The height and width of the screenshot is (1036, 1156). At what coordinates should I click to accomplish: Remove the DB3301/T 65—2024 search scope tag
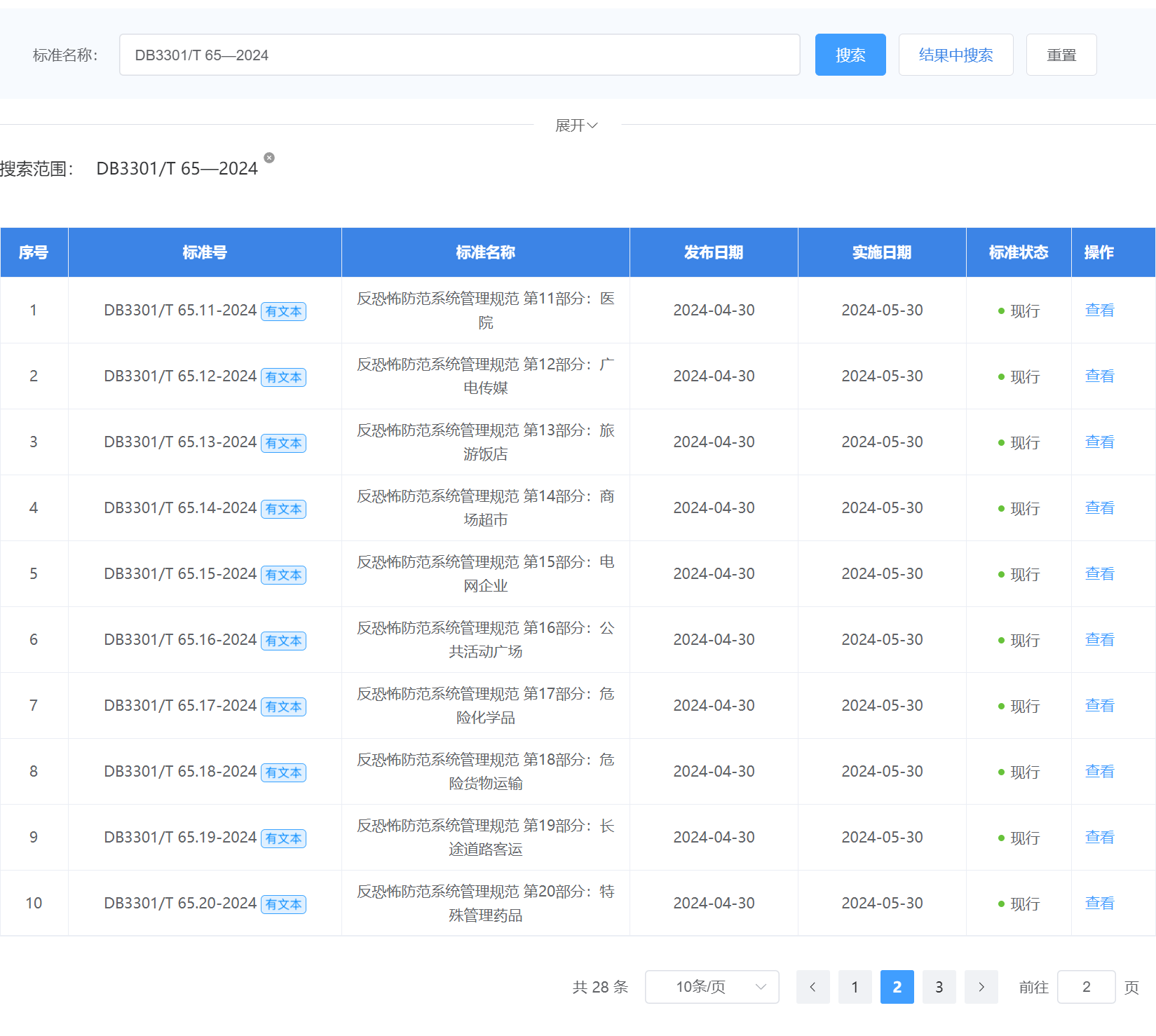(269, 158)
